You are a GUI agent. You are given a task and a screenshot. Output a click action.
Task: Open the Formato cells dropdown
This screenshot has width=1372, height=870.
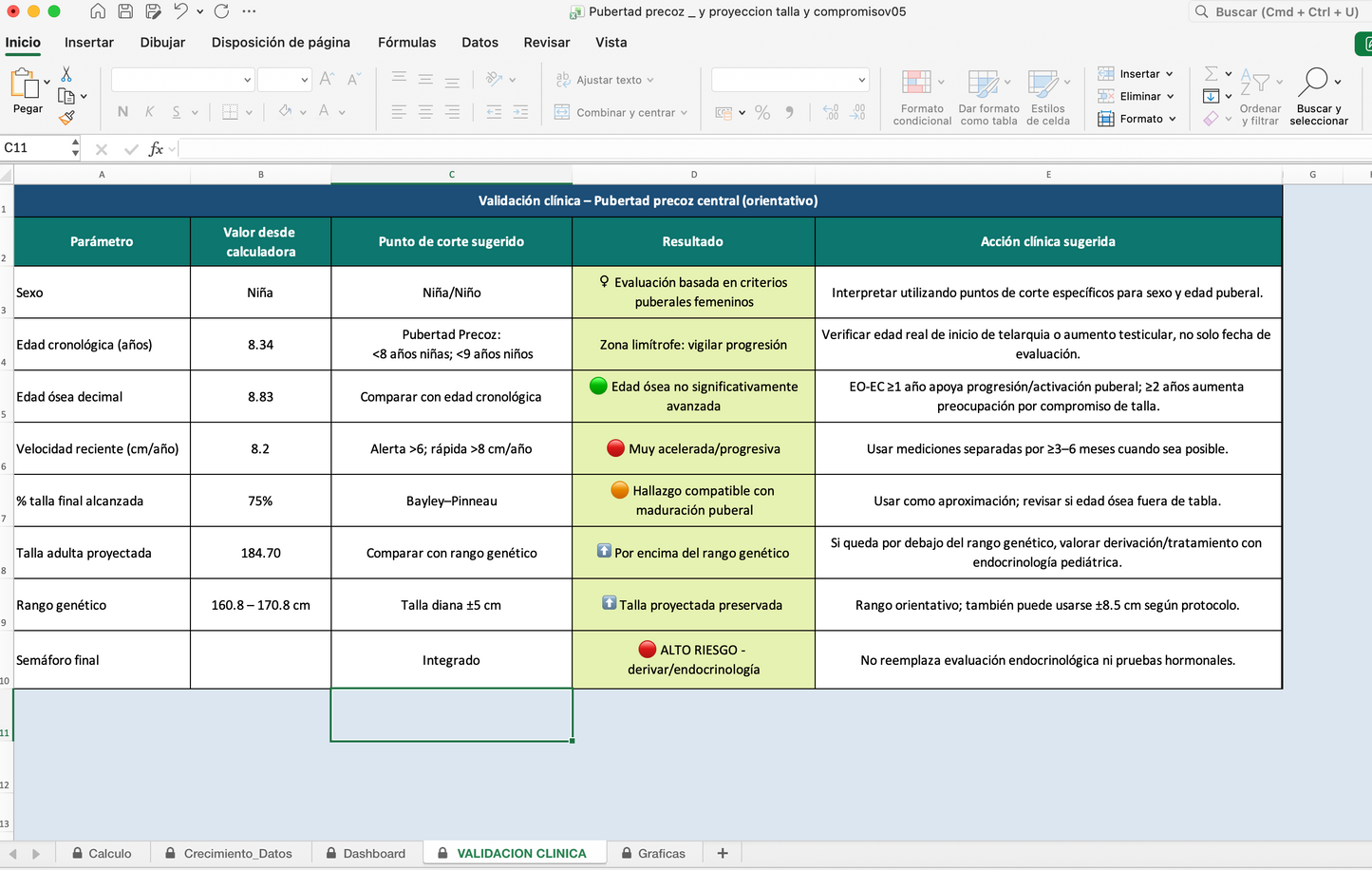point(1137,119)
